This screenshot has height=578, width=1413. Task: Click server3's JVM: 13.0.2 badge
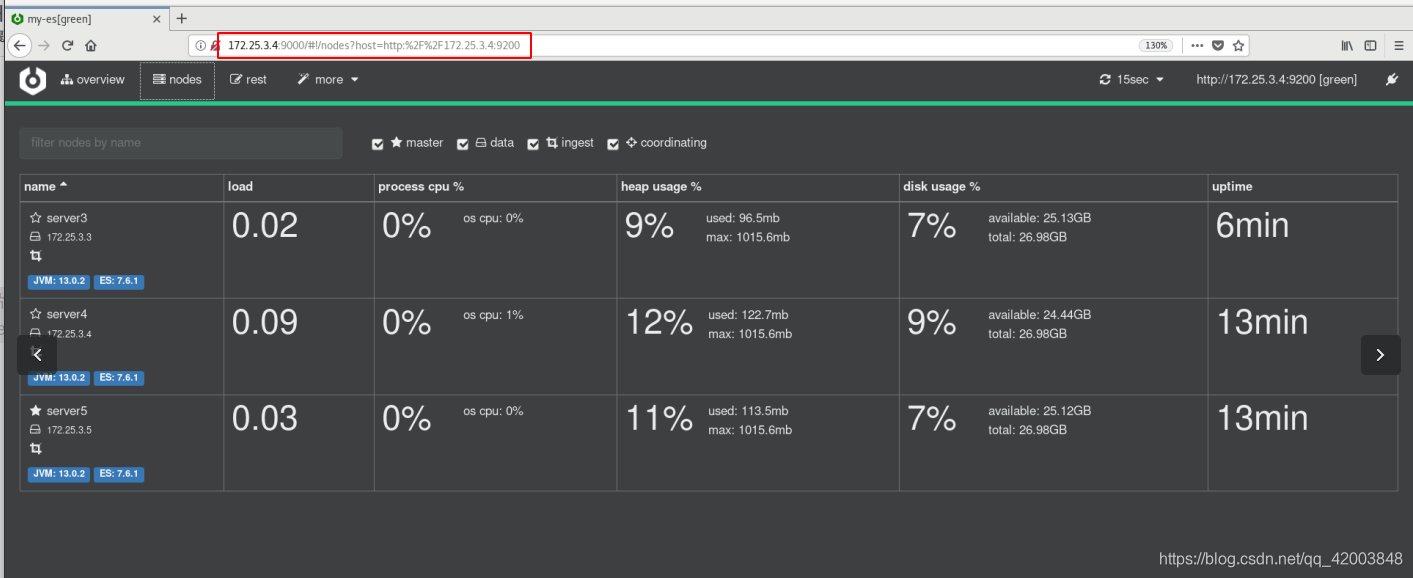[x=57, y=282]
